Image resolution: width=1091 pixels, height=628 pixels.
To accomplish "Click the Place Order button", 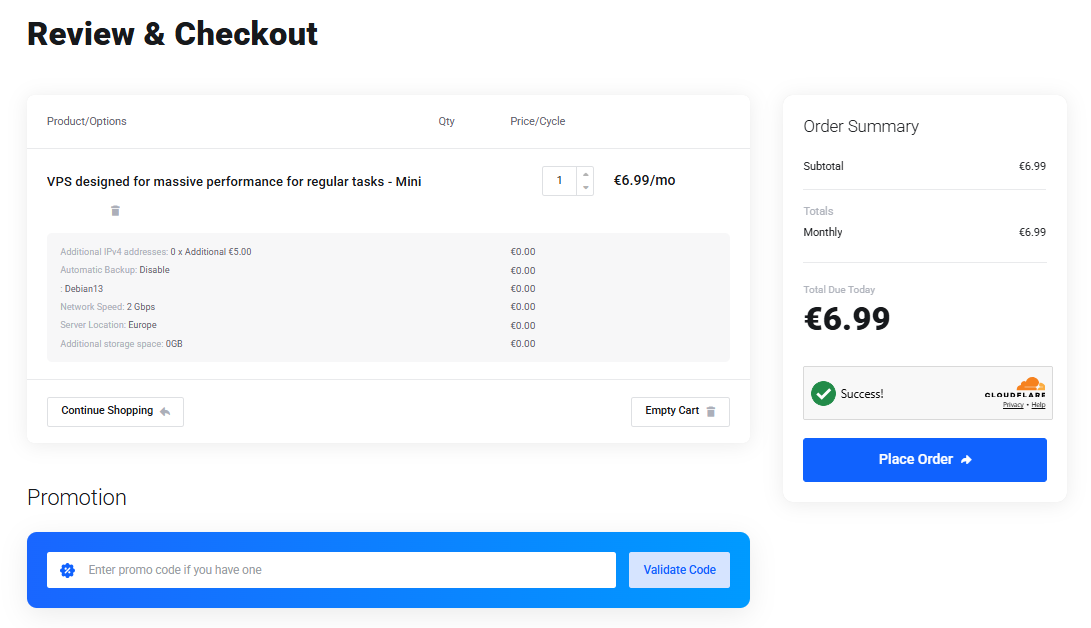I will pos(925,460).
